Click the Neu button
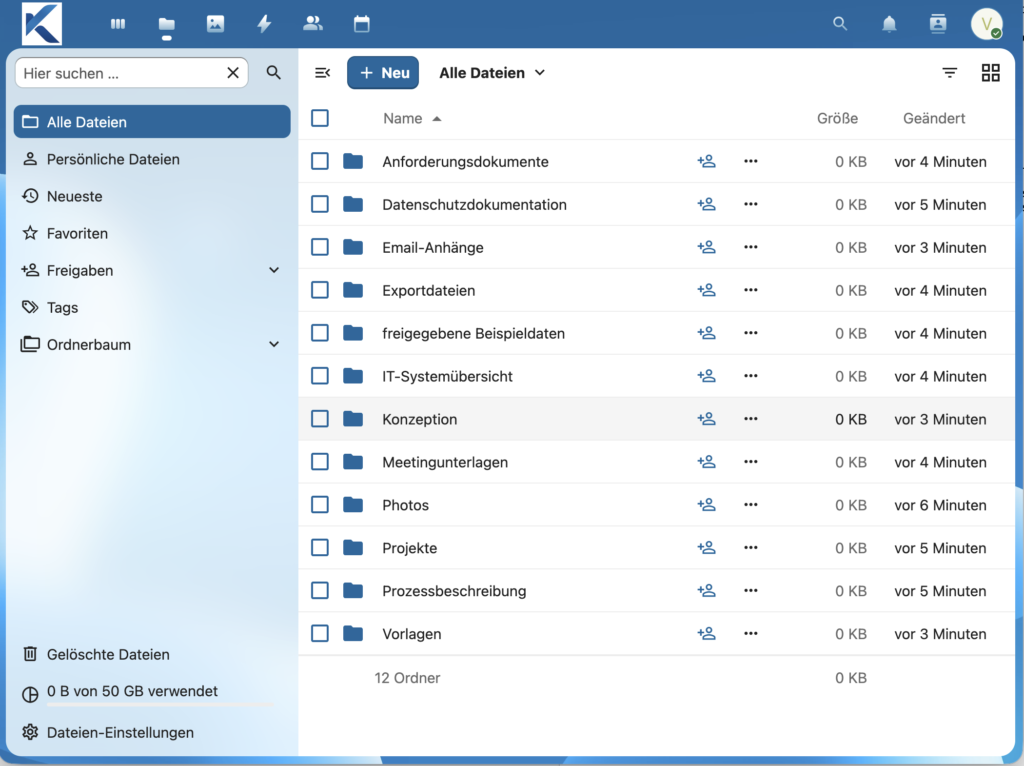The image size is (1024, 766). coord(383,72)
